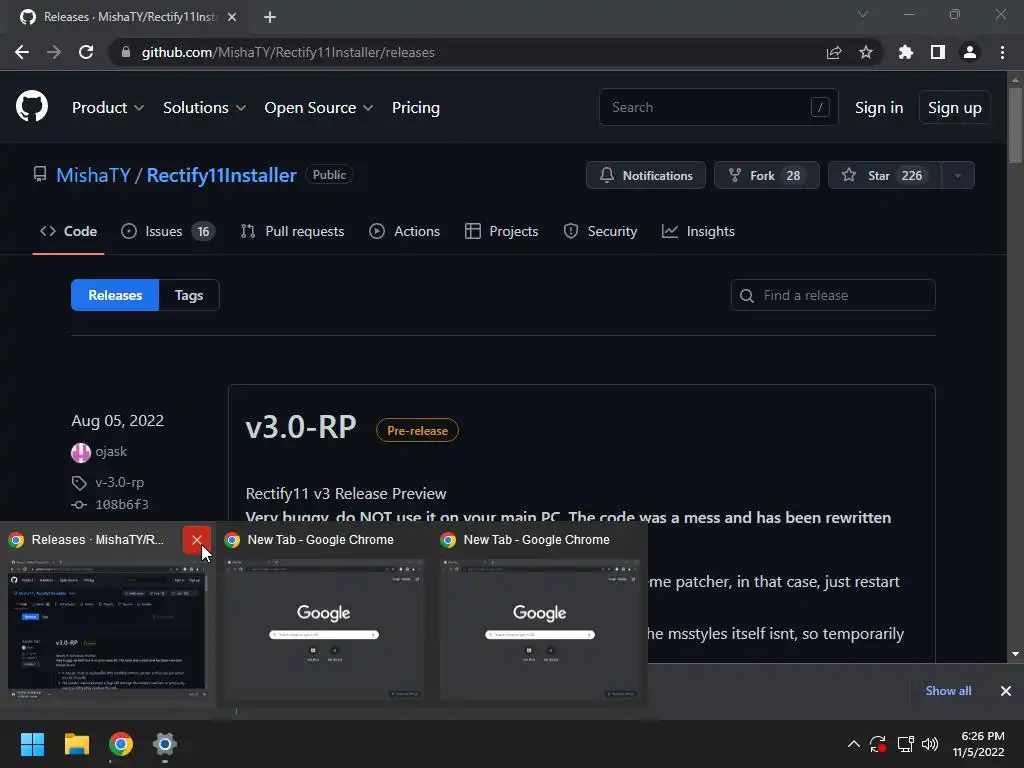Go back using the browser back arrow
The height and width of the screenshot is (768, 1024).
click(22, 52)
